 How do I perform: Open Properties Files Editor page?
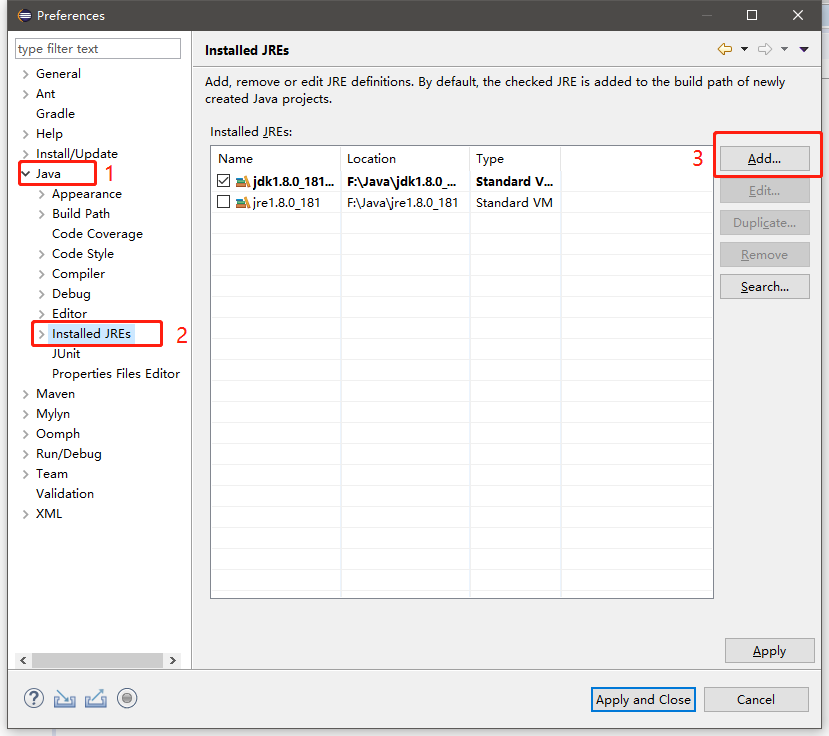pyautogui.click(x=116, y=374)
